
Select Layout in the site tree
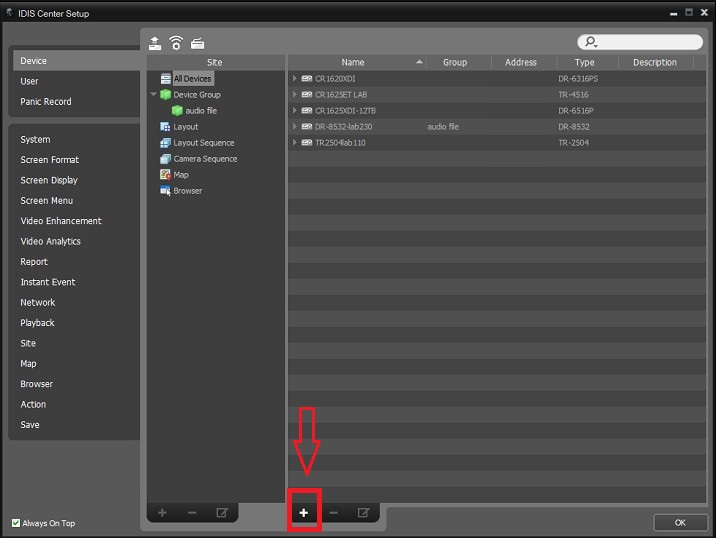point(186,127)
